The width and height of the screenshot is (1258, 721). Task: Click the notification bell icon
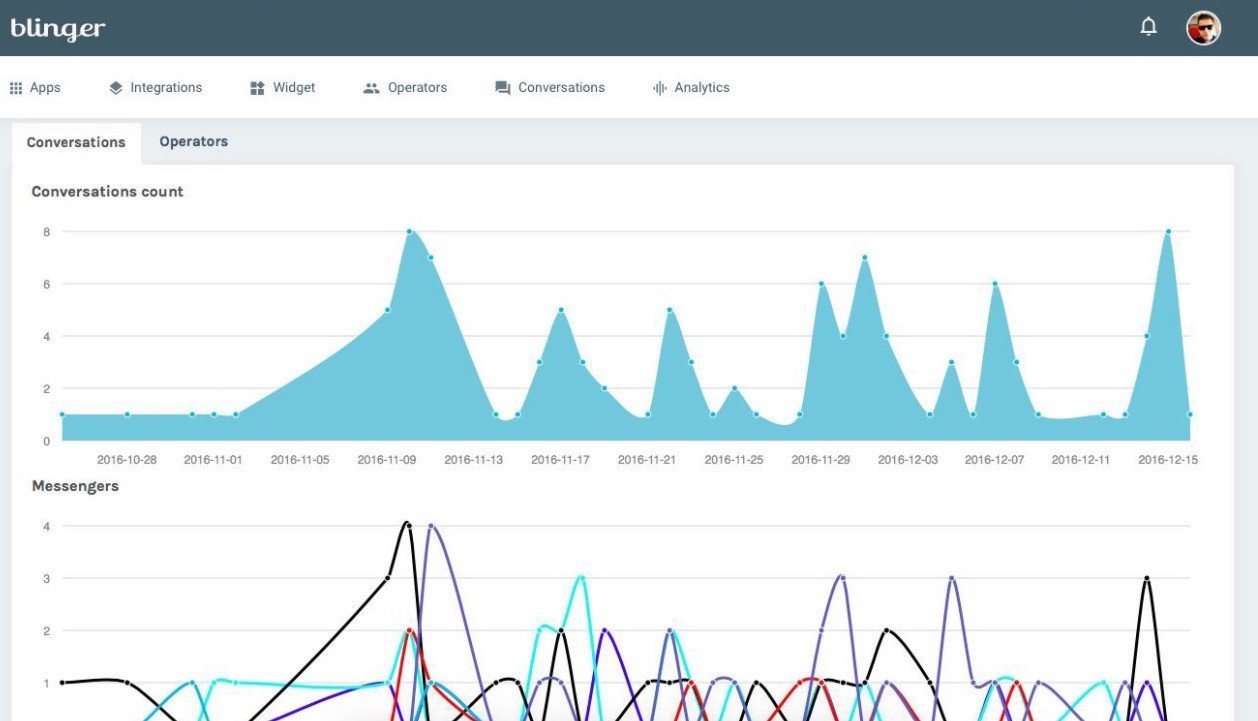click(x=1148, y=27)
